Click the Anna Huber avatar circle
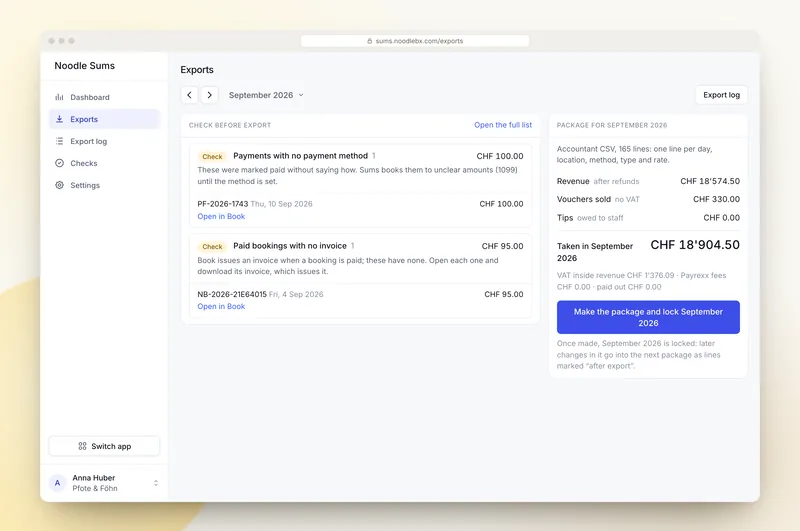This screenshot has width=800, height=531. [x=57, y=483]
